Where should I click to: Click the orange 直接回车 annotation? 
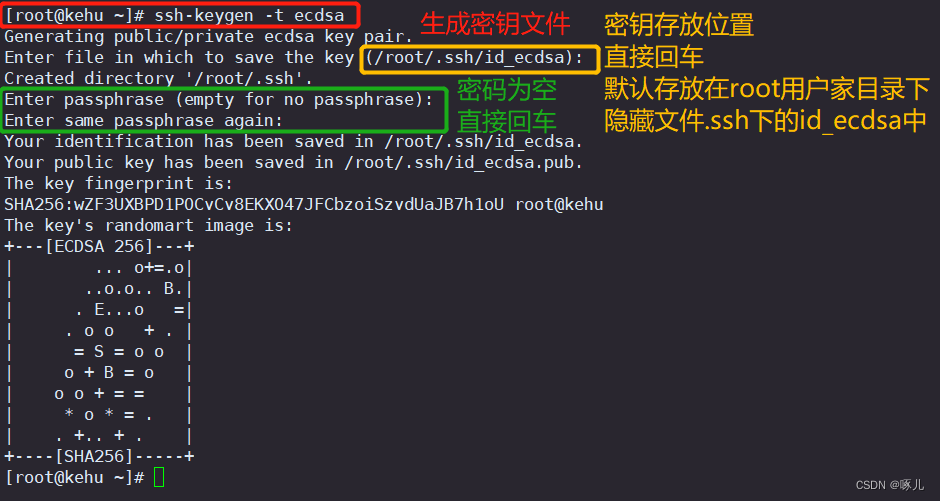tap(654, 56)
